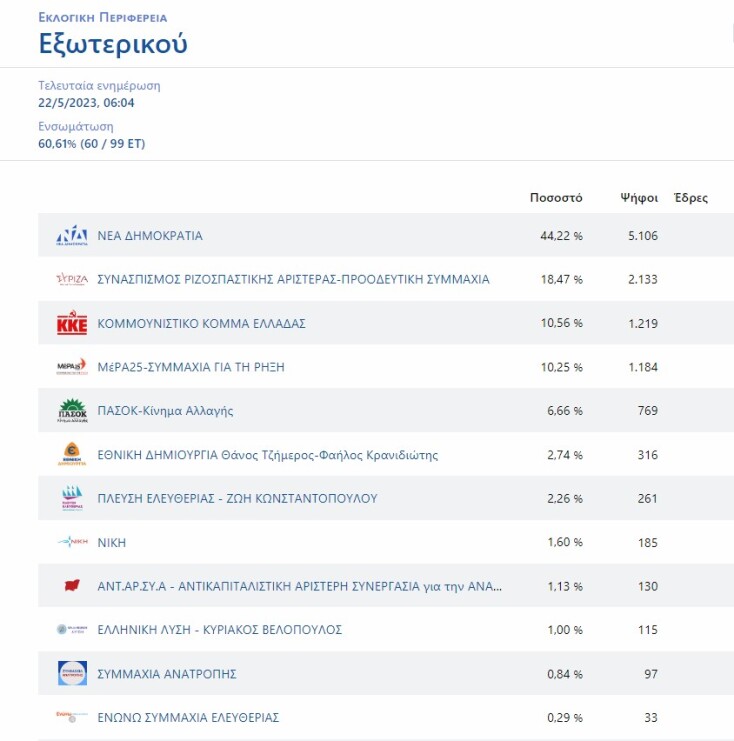Click the Ελληνική Λύση party logo
This screenshot has height=741, width=734.
tap(72, 630)
